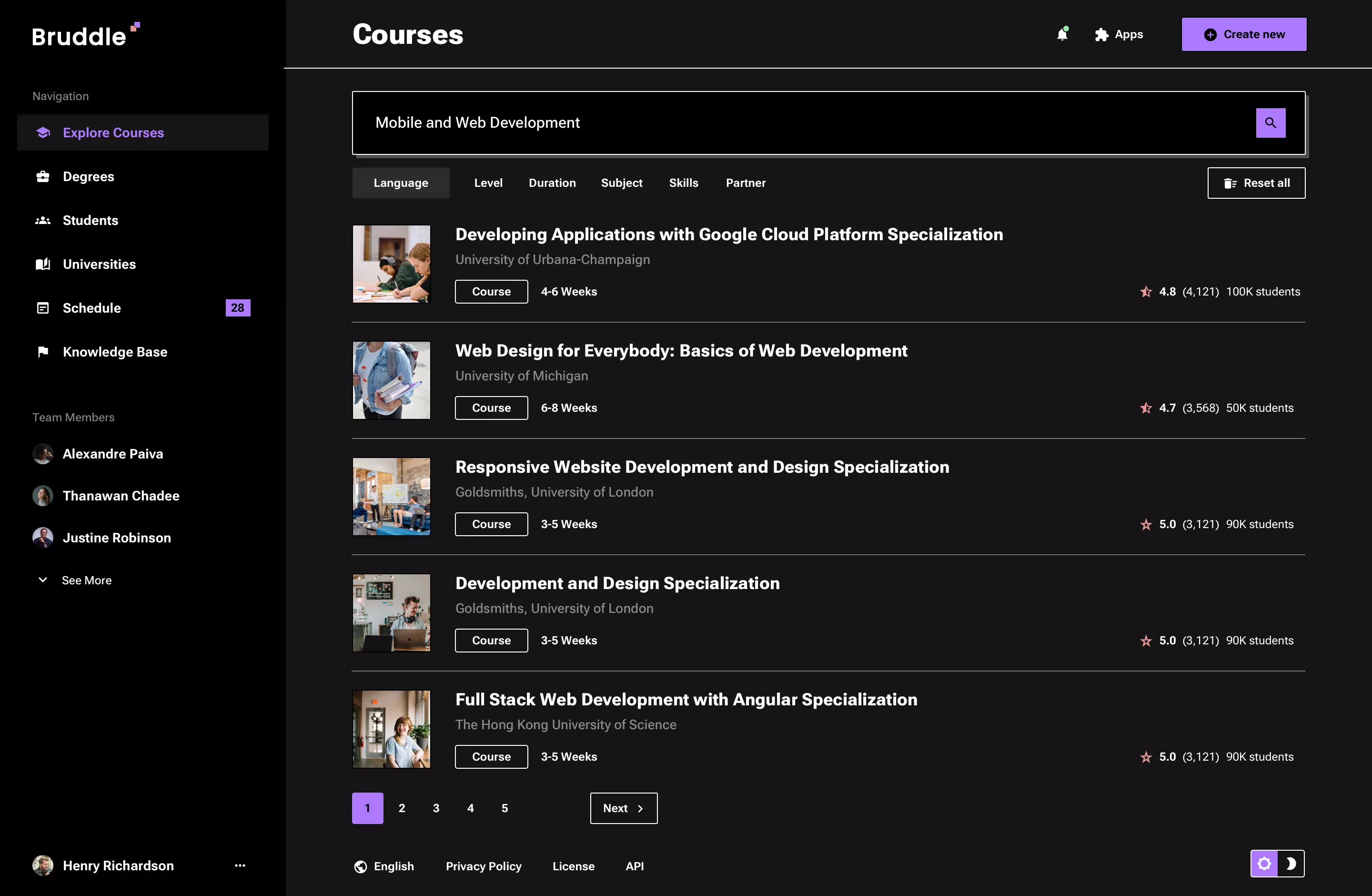Select the Degrees icon in sidebar
Image resolution: width=1372 pixels, height=896 pixels.
point(43,176)
